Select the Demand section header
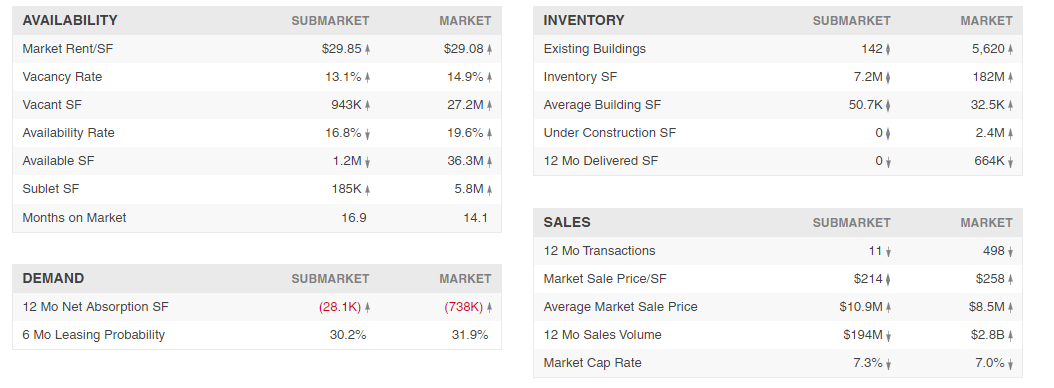 tap(53, 278)
